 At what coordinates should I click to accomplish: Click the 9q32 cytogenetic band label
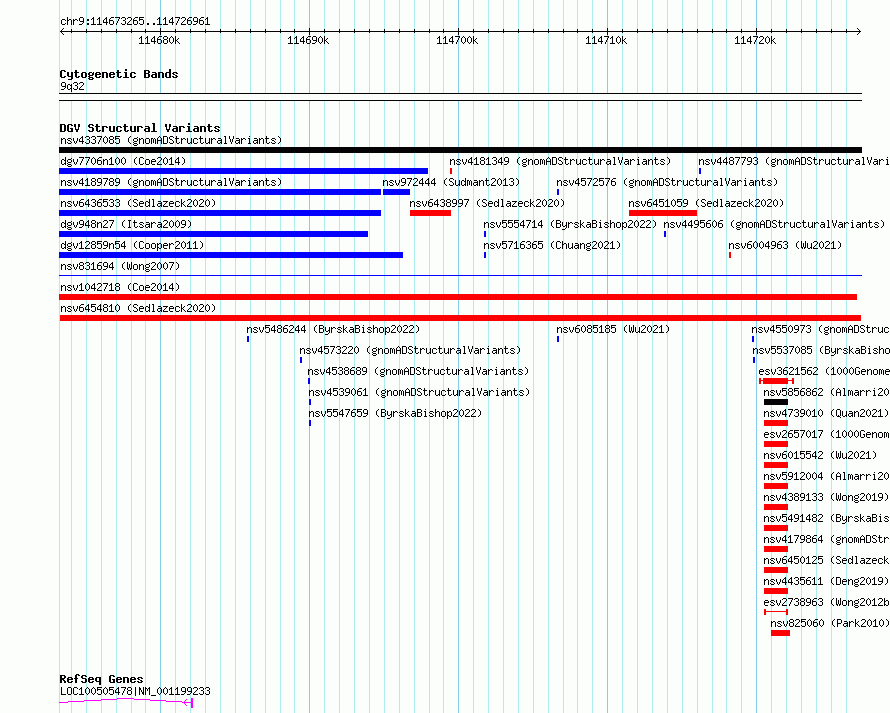pos(72,86)
